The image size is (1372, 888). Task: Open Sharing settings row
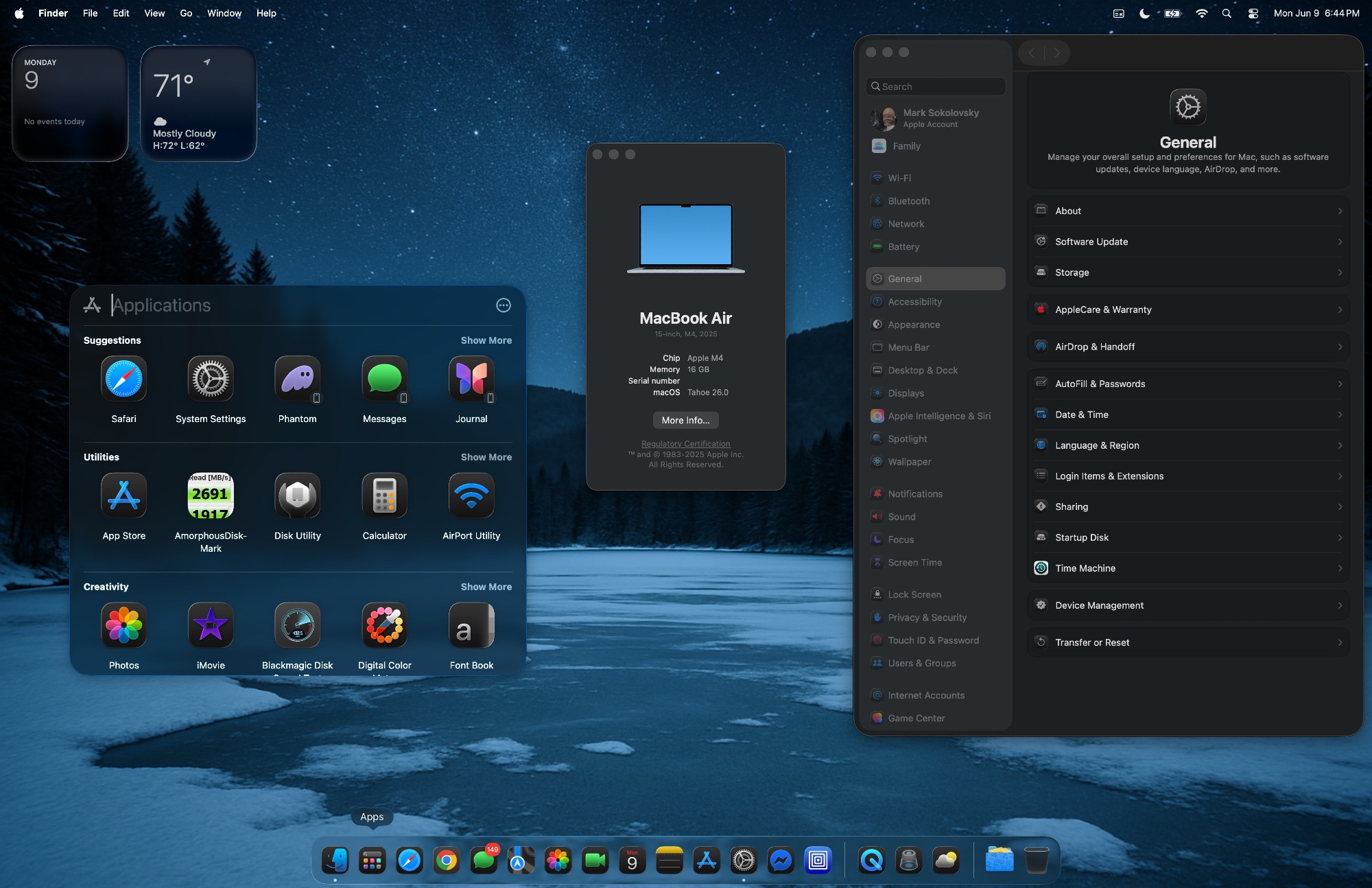pos(1188,506)
